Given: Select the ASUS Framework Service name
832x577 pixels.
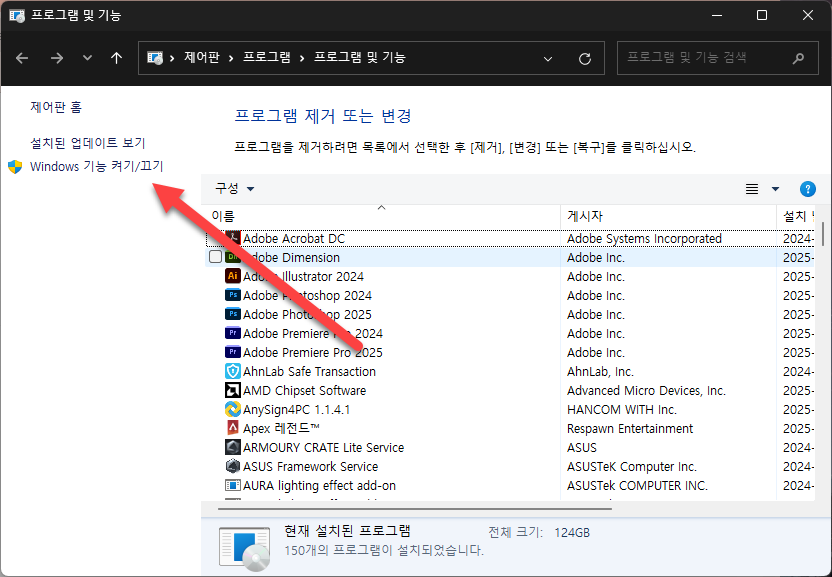Looking at the screenshot, I should [x=310, y=467].
